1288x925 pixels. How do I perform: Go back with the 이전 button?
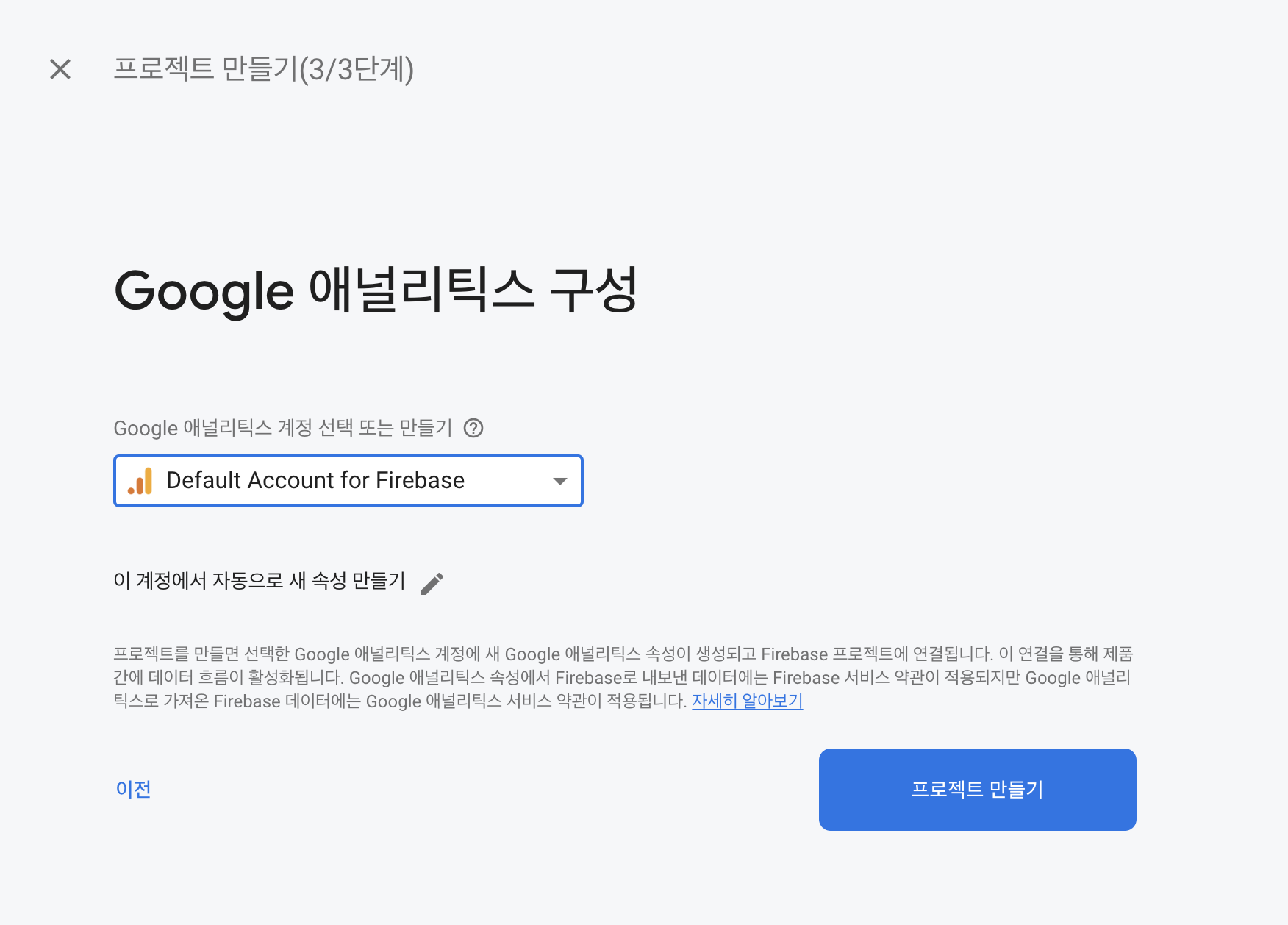coord(134,789)
